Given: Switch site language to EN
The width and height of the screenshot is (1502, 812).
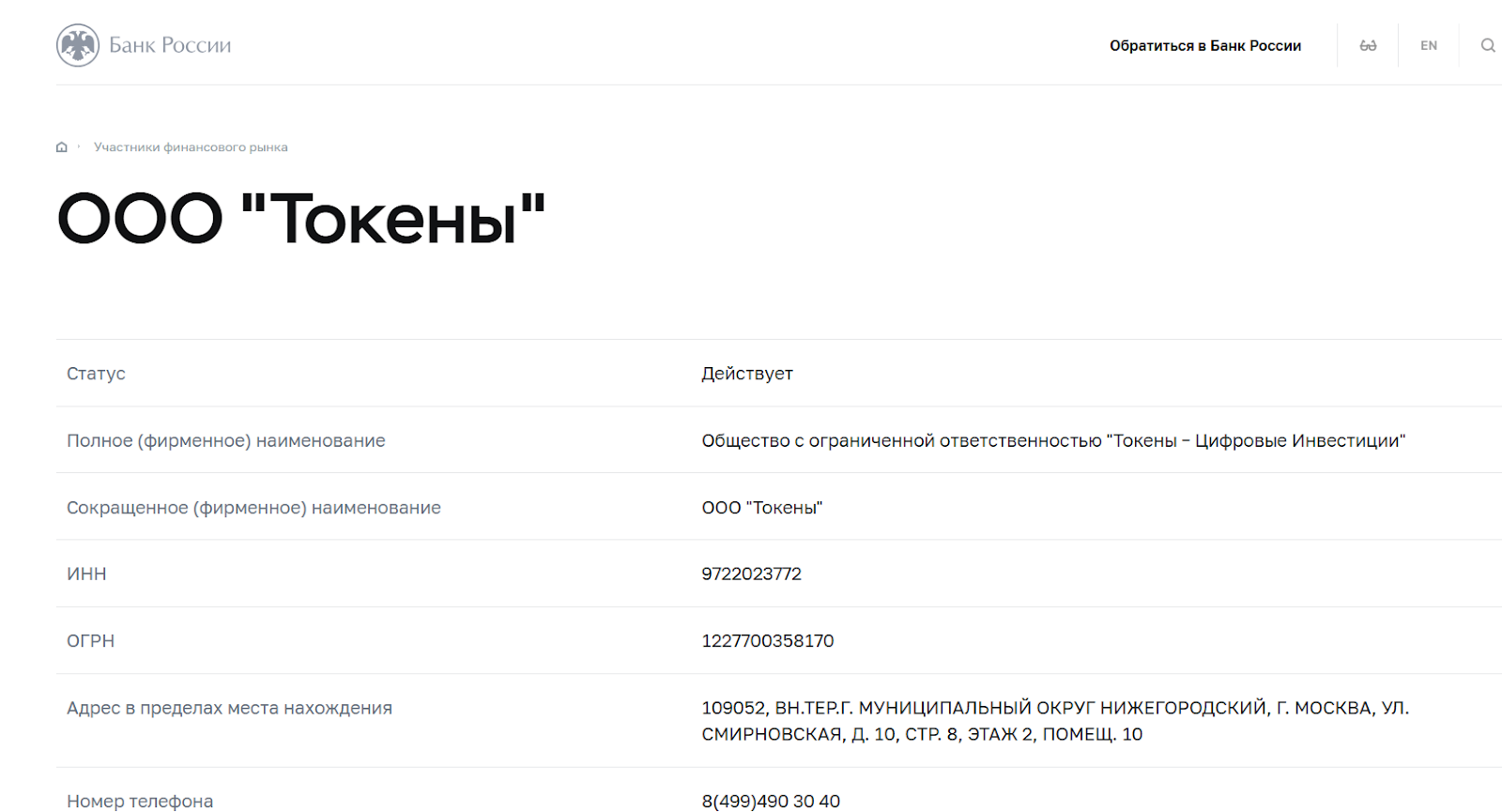Looking at the screenshot, I should tap(1428, 46).
